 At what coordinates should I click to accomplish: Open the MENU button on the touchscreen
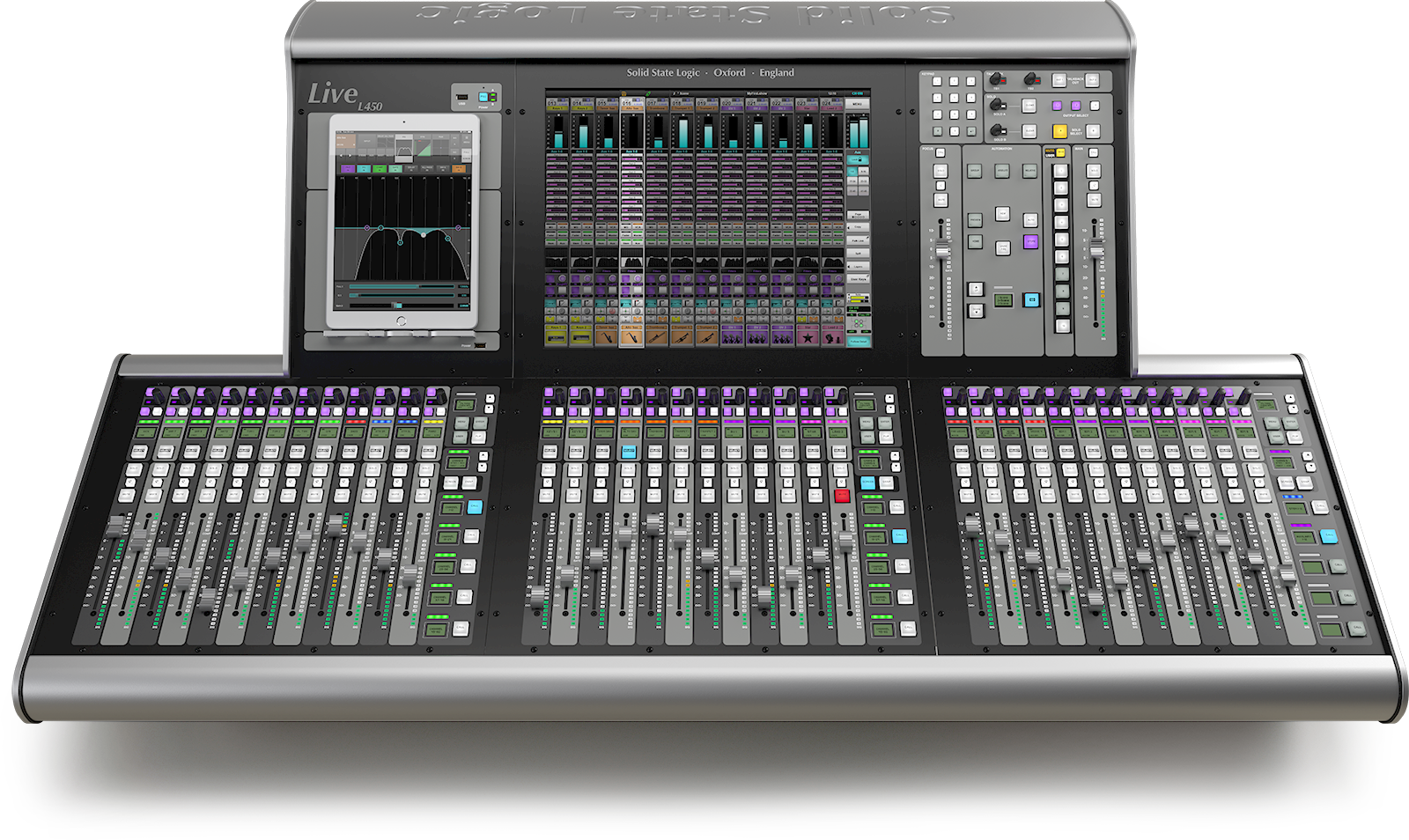click(858, 104)
